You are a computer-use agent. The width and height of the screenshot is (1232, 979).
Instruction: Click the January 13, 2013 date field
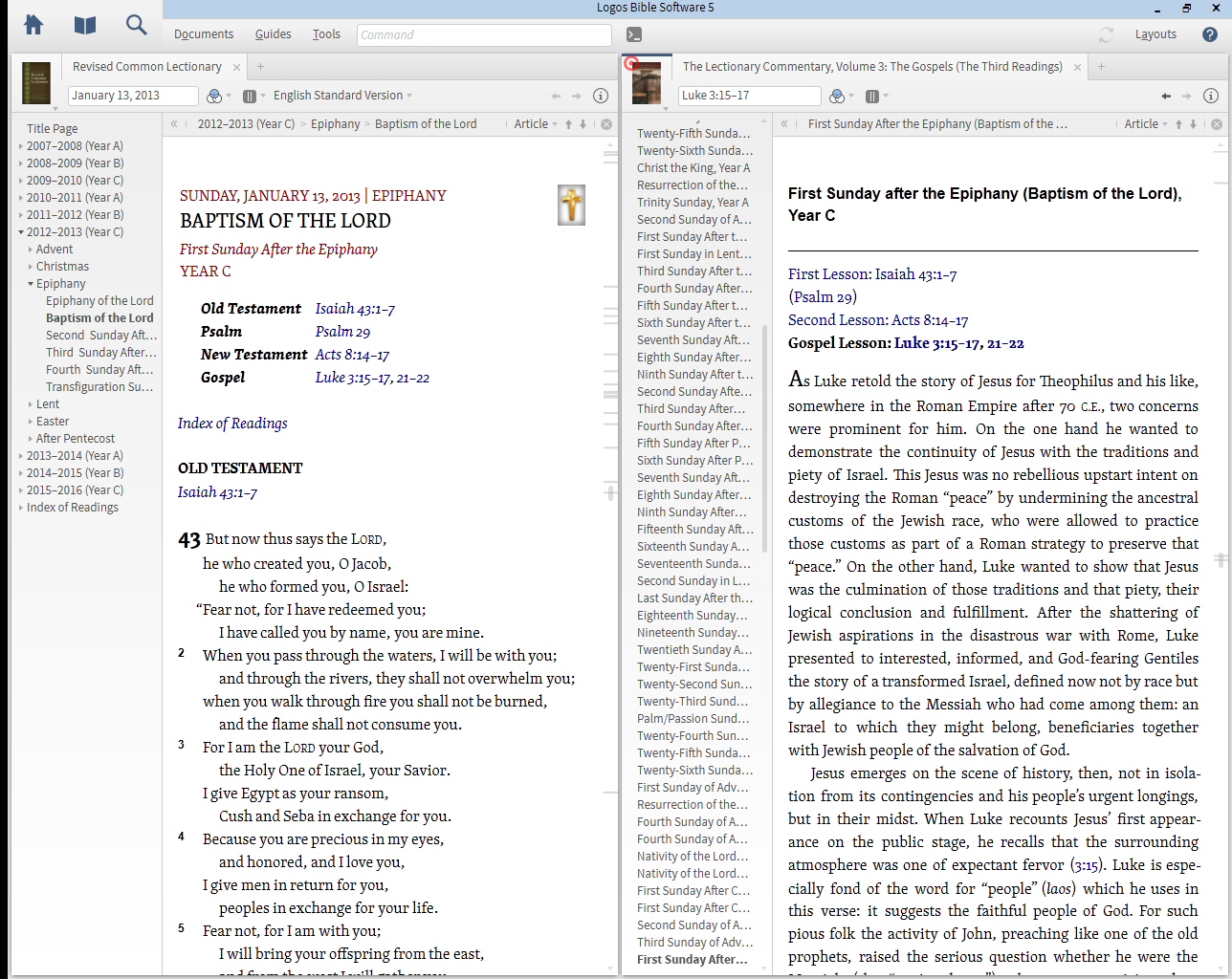(x=133, y=96)
